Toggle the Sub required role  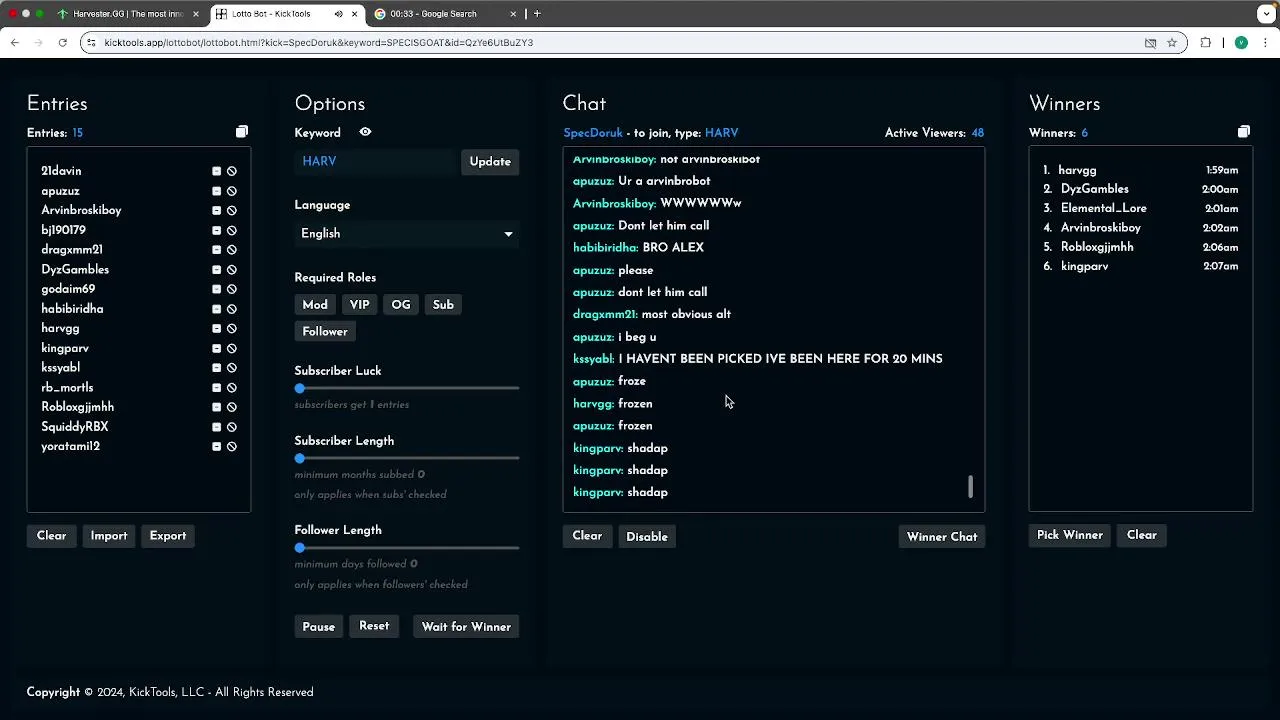(443, 305)
